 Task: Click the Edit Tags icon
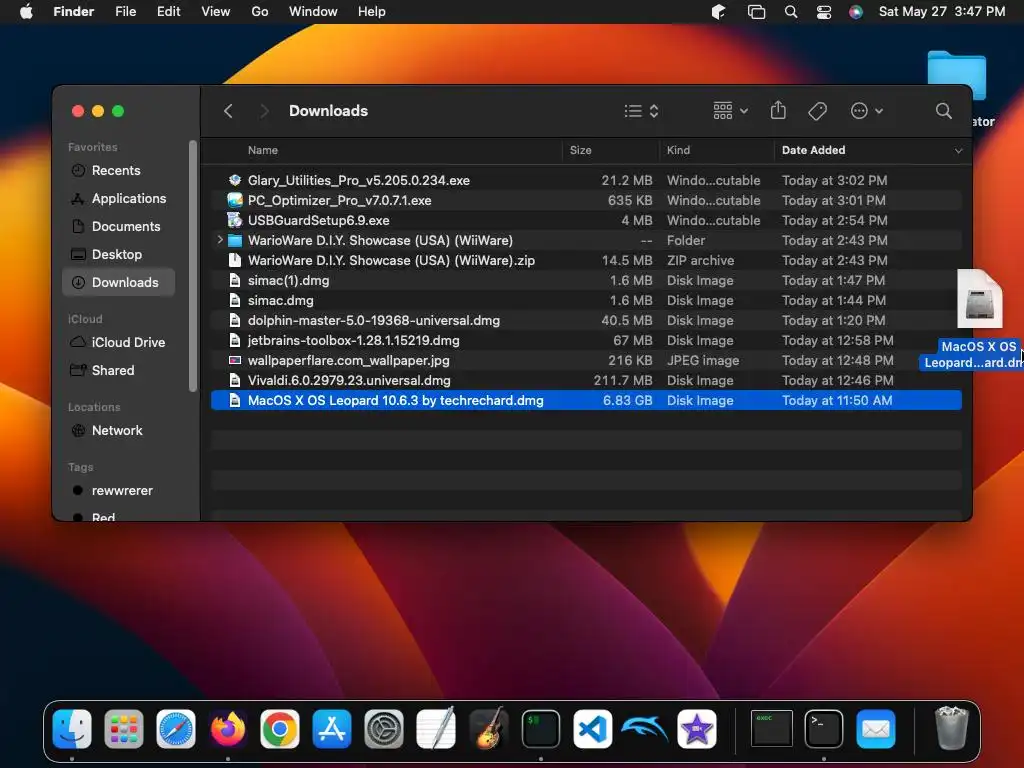(x=817, y=111)
